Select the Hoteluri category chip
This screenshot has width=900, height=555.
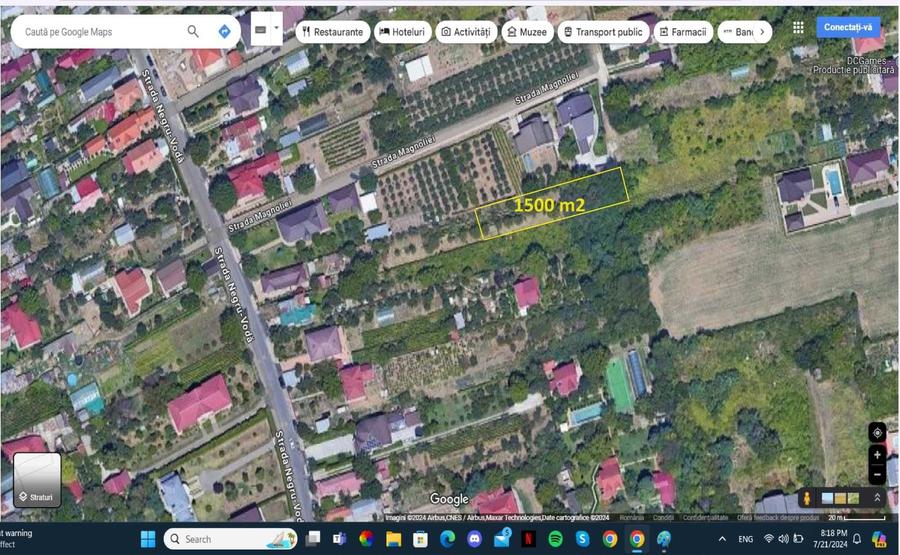(x=402, y=32)
